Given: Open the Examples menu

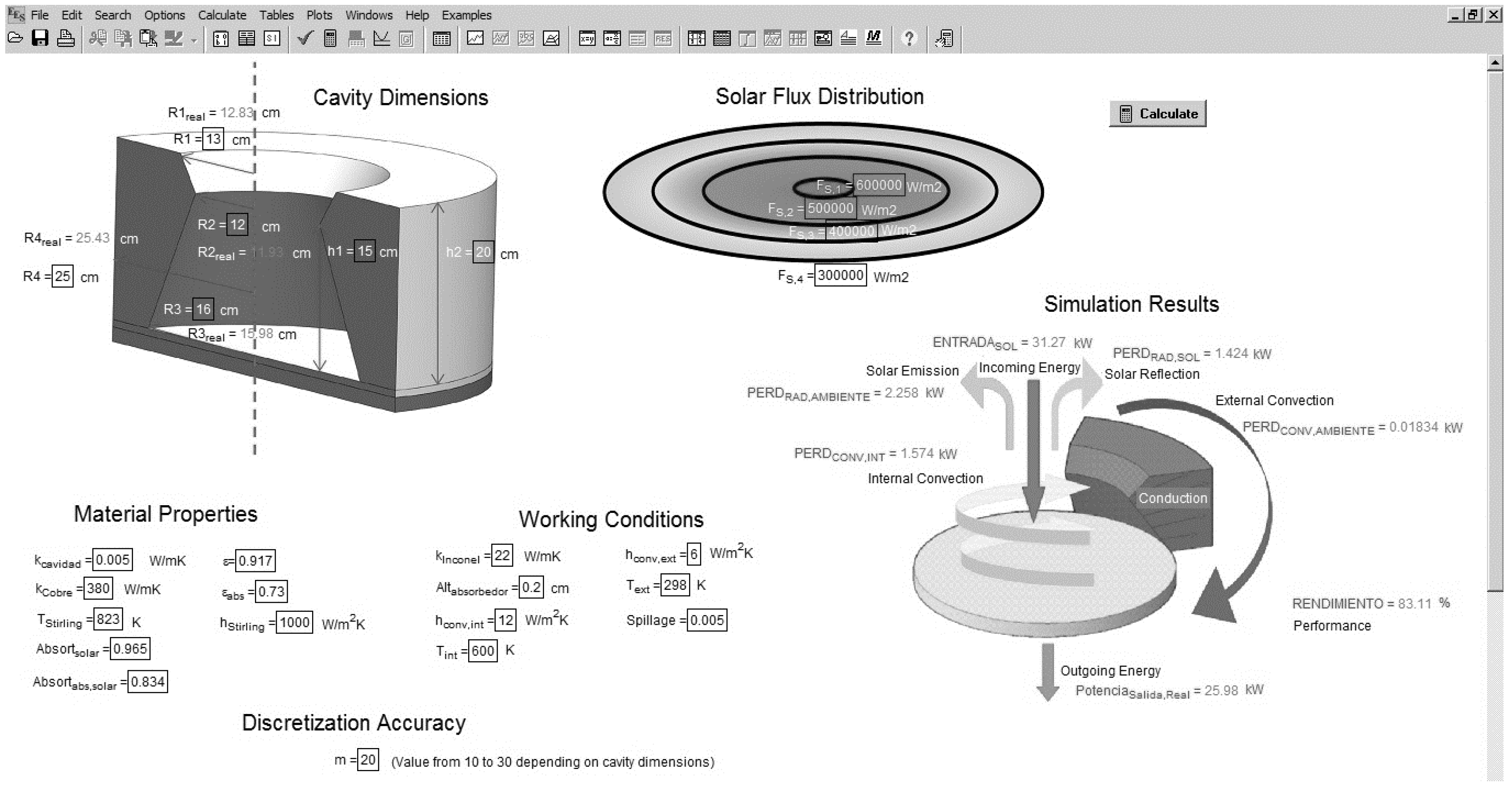Looking at the screenshot, I should [x=466, y=15].
